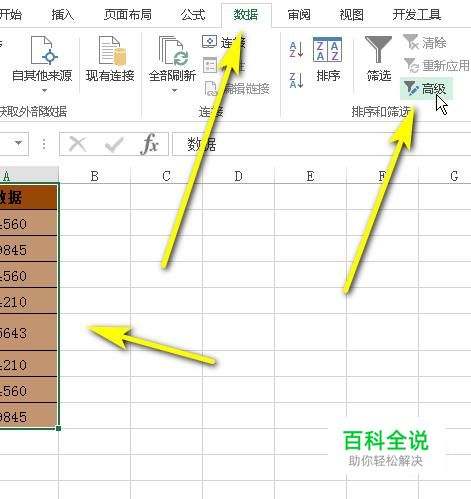Image resolution: width=471 pixels, height=499 pixels.
Task: Expand the 自其他来源 dropdown arrow
Action: tap(44, 90)
